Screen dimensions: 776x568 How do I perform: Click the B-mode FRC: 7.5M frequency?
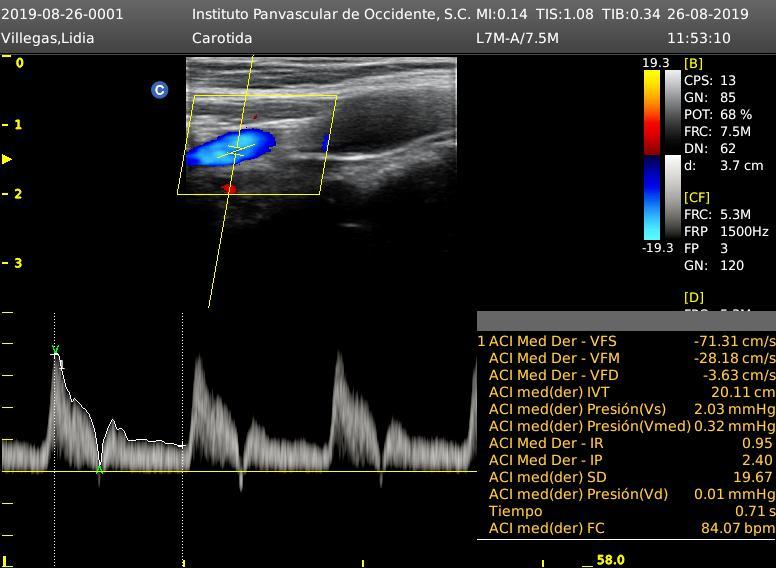[x=718, y=132]
